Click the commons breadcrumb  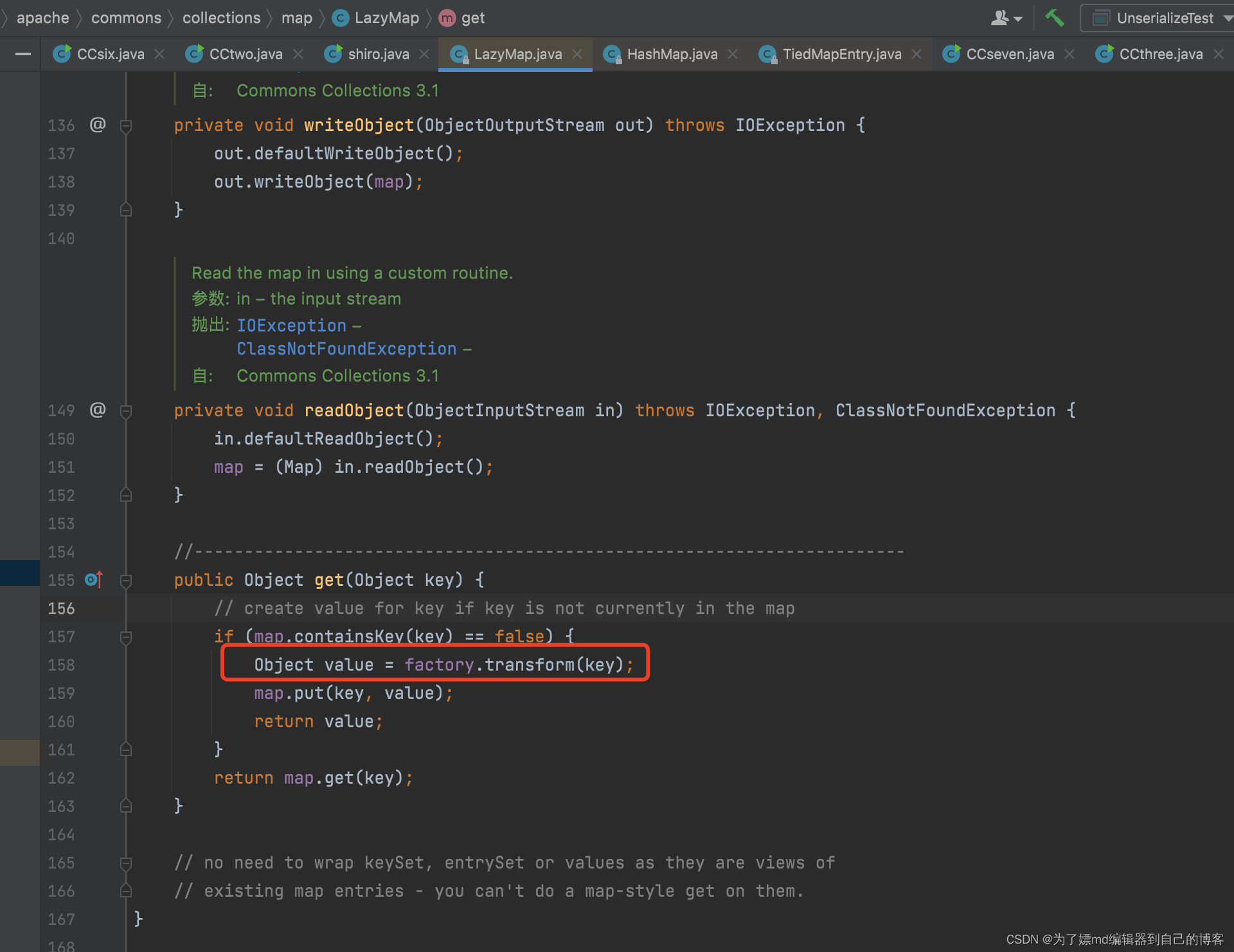click(126, 18)
